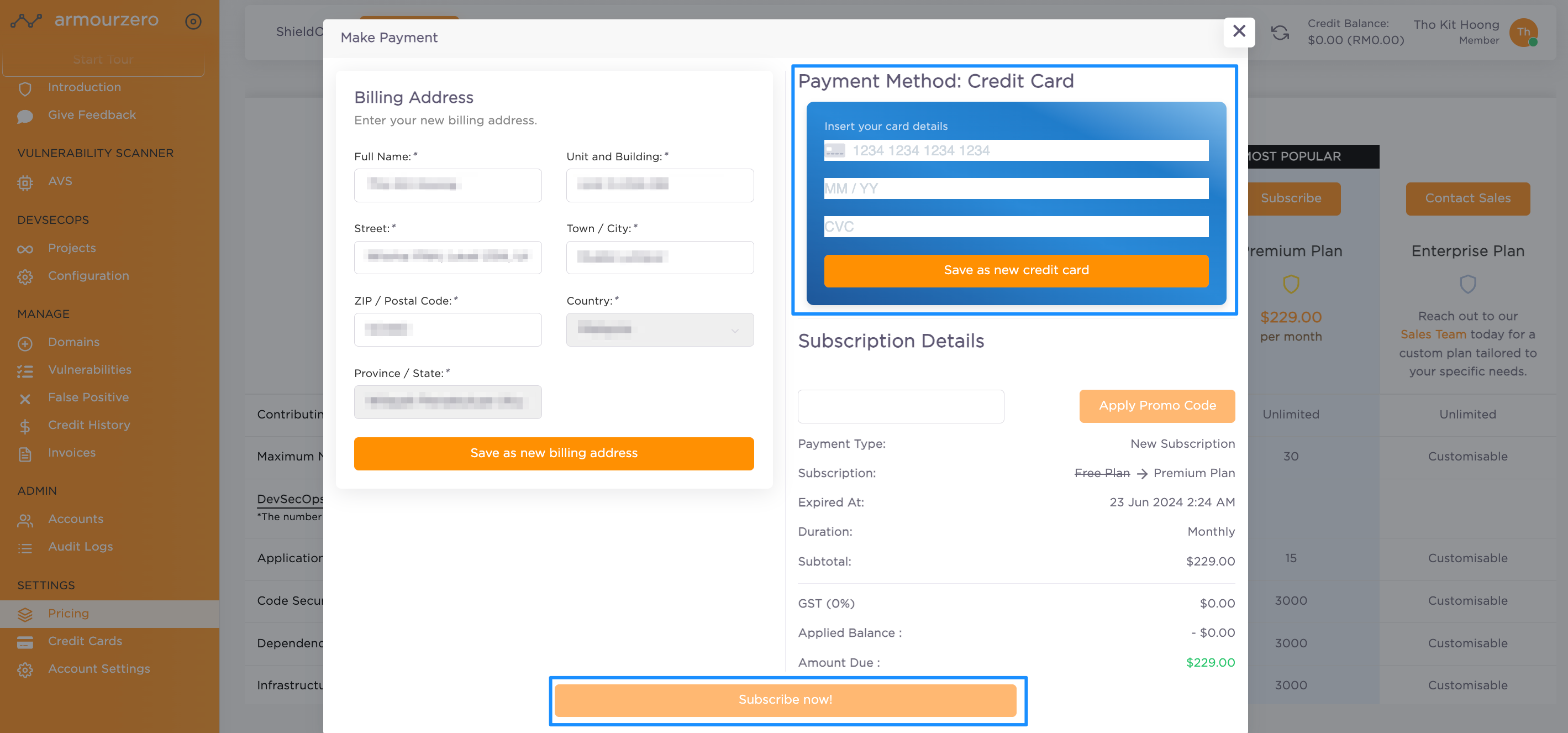Click the Credit History dollar icon

tap(25, 426)
